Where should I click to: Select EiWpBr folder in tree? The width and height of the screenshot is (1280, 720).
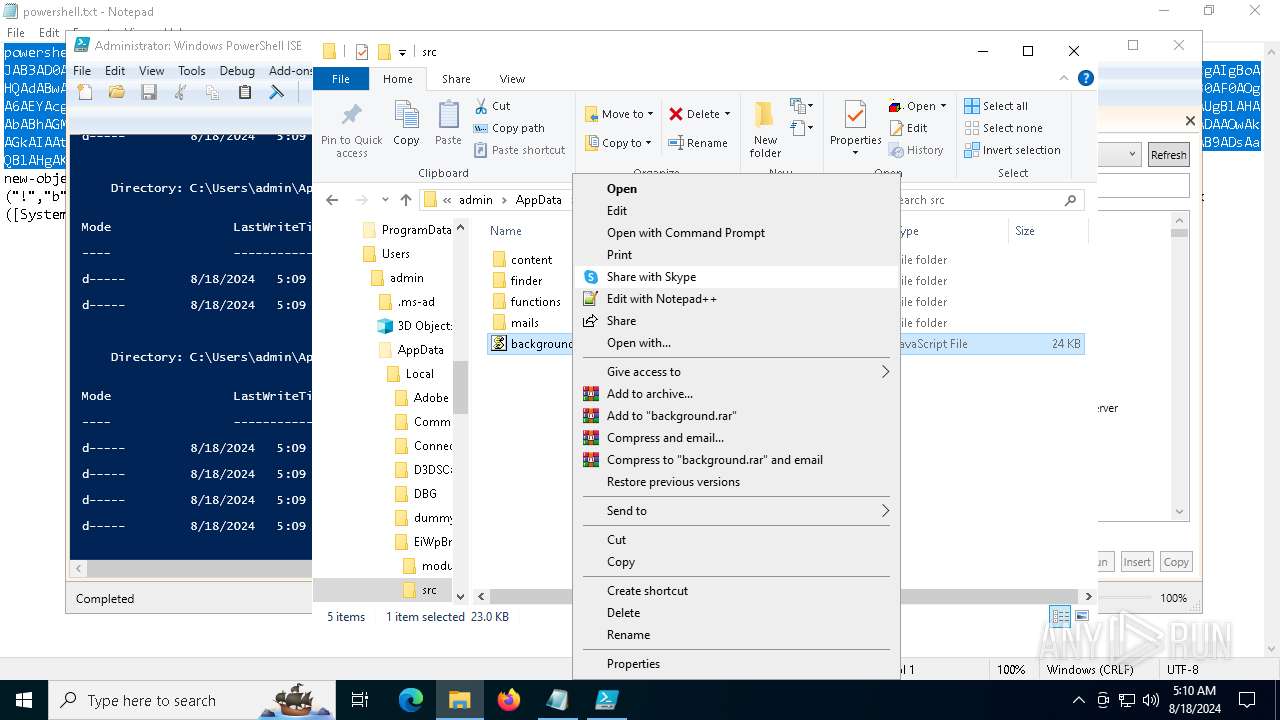pyautogui.click(x=425, y=542)
